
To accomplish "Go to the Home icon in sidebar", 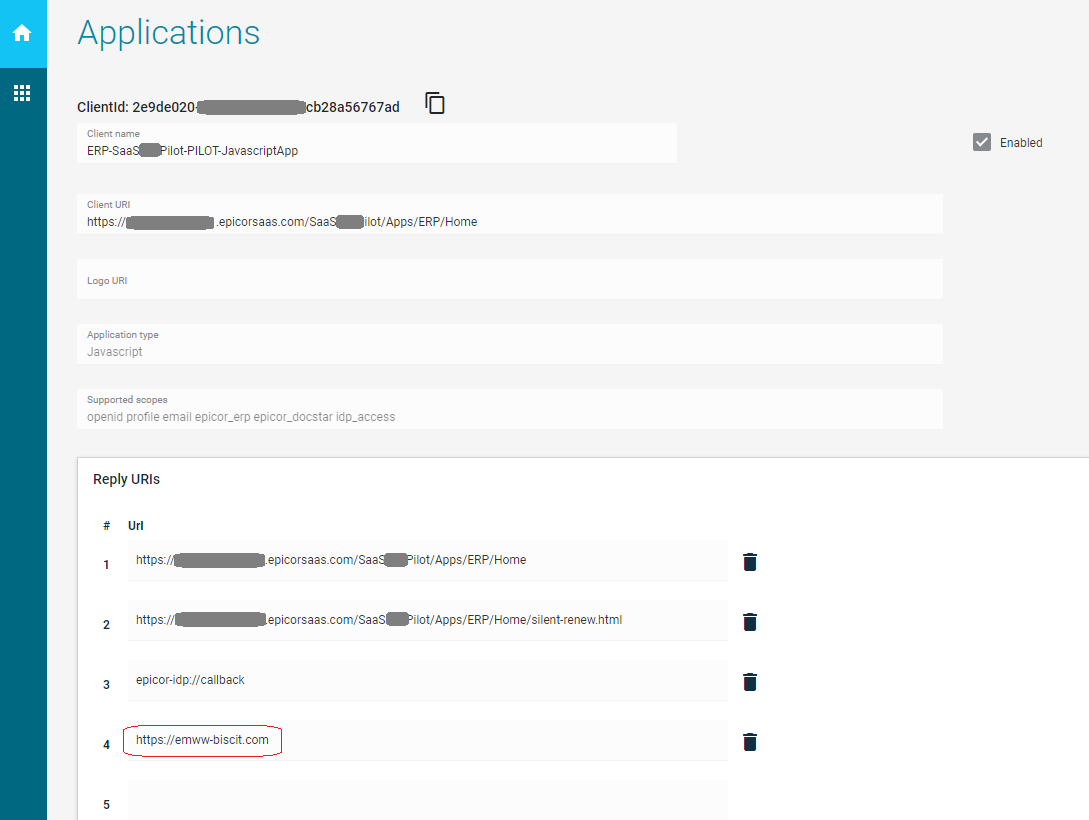I will (22, 33).
